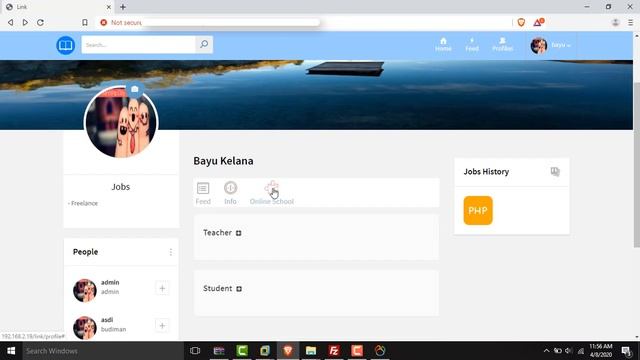Open Brave Rewards triangle icon
Viewport: 640px width, 360px height.
pyautogui.click(x=538, y=22)
